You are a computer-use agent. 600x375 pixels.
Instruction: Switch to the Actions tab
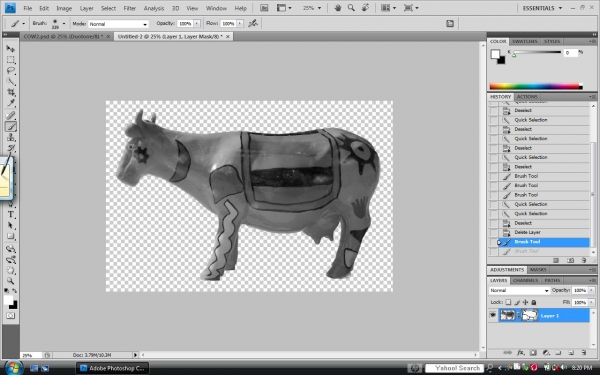(x=527, y=97)
